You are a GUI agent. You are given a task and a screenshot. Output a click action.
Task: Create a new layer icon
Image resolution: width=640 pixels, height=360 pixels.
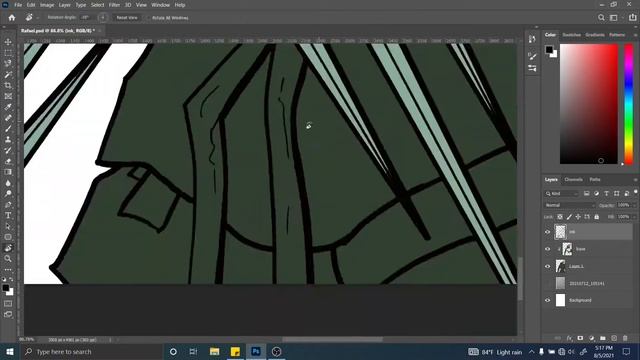pyautogui.click(x=614, y=338)
